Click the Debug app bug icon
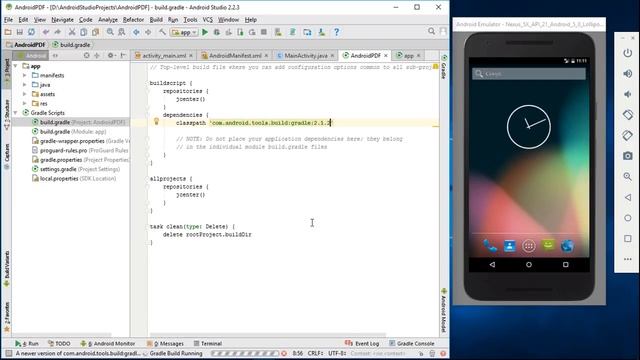 pos(217,32)
